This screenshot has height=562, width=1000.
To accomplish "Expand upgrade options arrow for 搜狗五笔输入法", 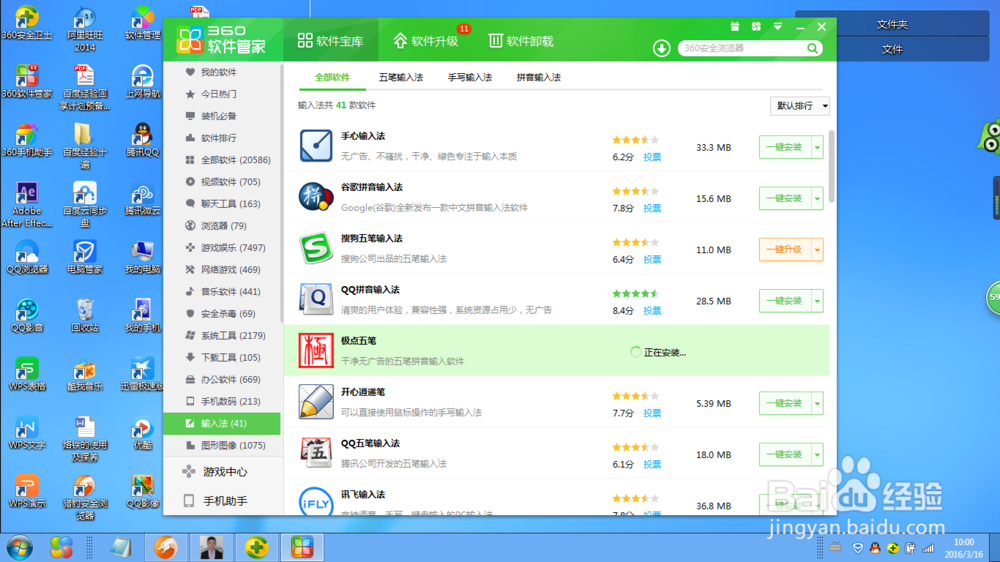I will 817,249.
